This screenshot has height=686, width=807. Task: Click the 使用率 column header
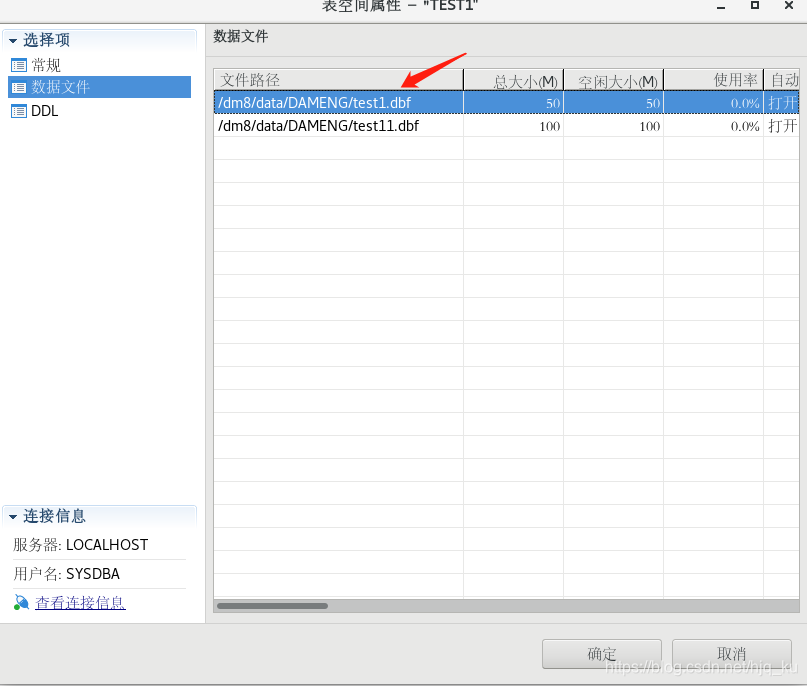[x=713, y=80]
